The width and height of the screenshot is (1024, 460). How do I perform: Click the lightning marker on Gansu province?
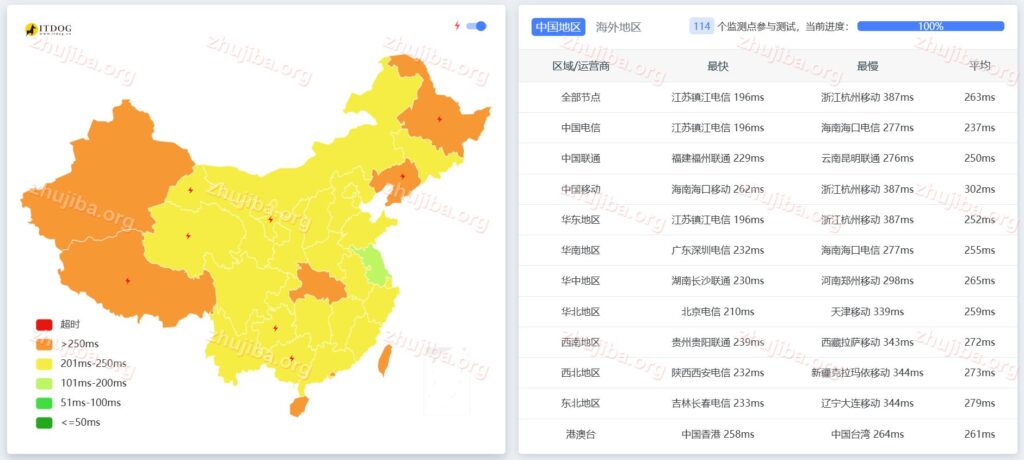click(x=190, y=190)
